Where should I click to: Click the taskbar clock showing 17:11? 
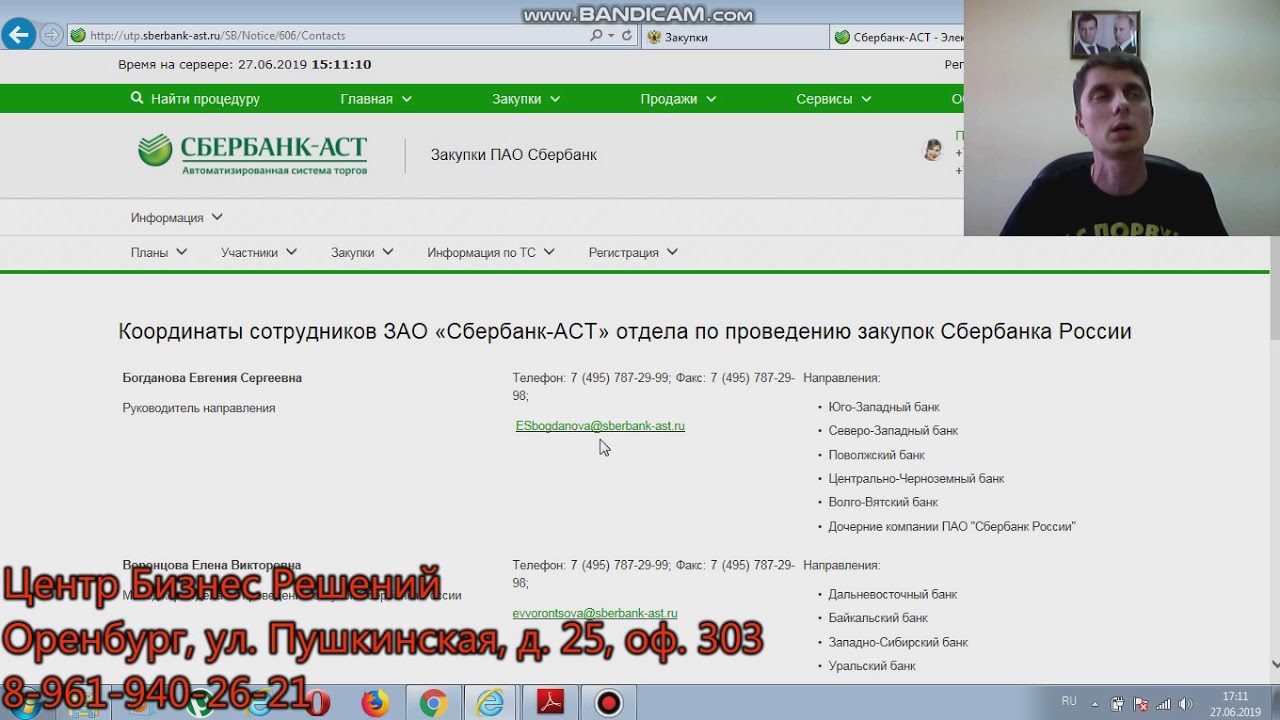point(1235,704)
